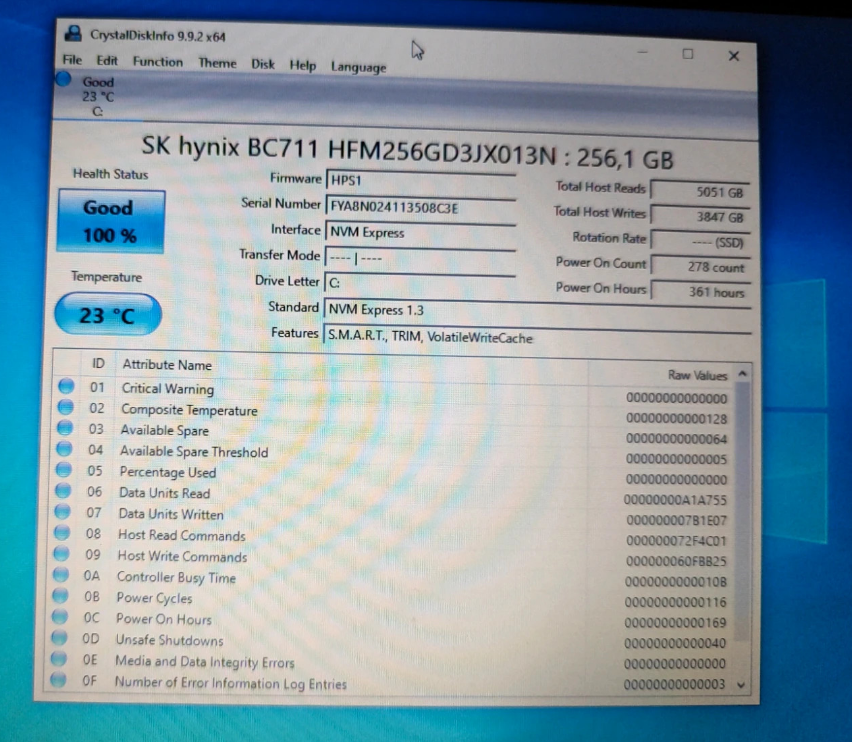Click the status orb for Controller Busy Time
The height and width of the screenshot is (742, 852).
coord(61,575)
